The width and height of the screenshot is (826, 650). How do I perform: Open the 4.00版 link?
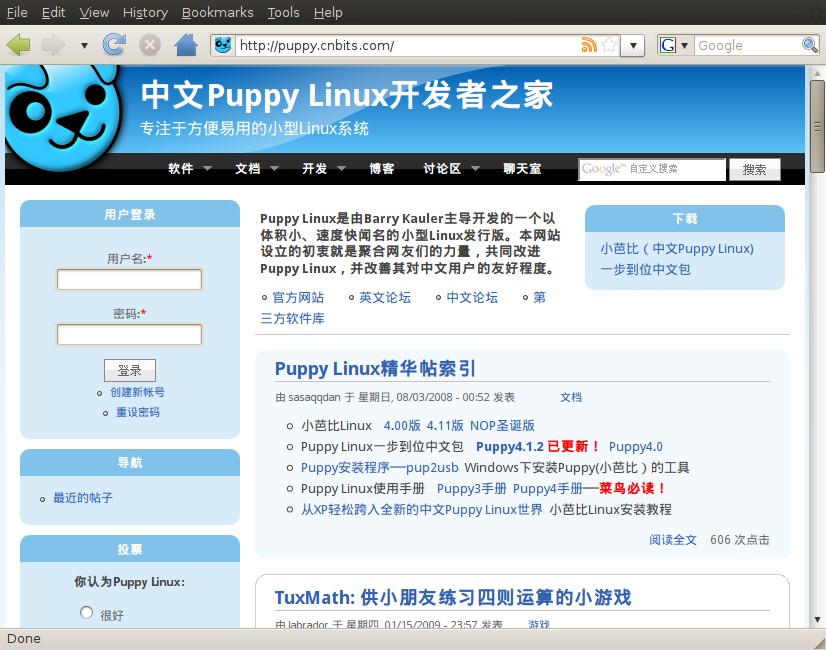(x=402, y=426)
